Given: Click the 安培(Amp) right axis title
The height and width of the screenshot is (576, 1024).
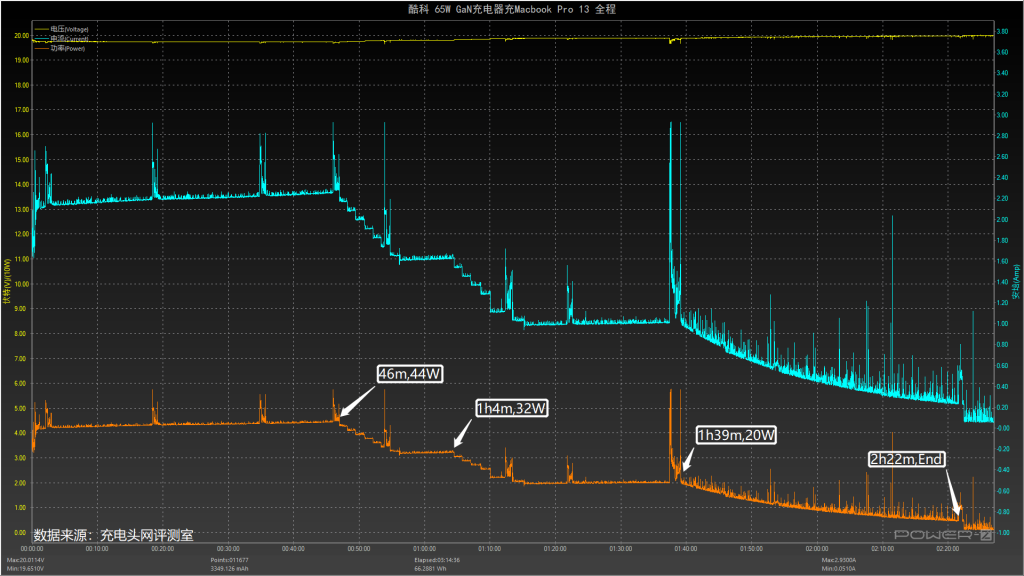Looking at the screenshot, I should [1016, 281].
